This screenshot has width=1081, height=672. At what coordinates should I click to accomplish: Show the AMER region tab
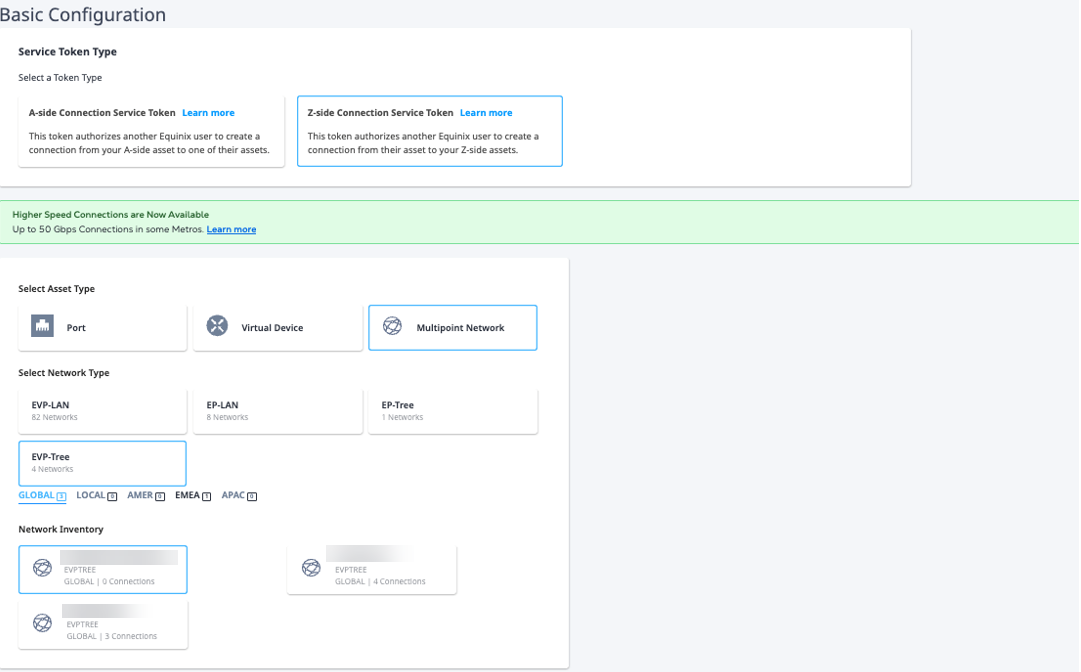[x=145, y=496]
